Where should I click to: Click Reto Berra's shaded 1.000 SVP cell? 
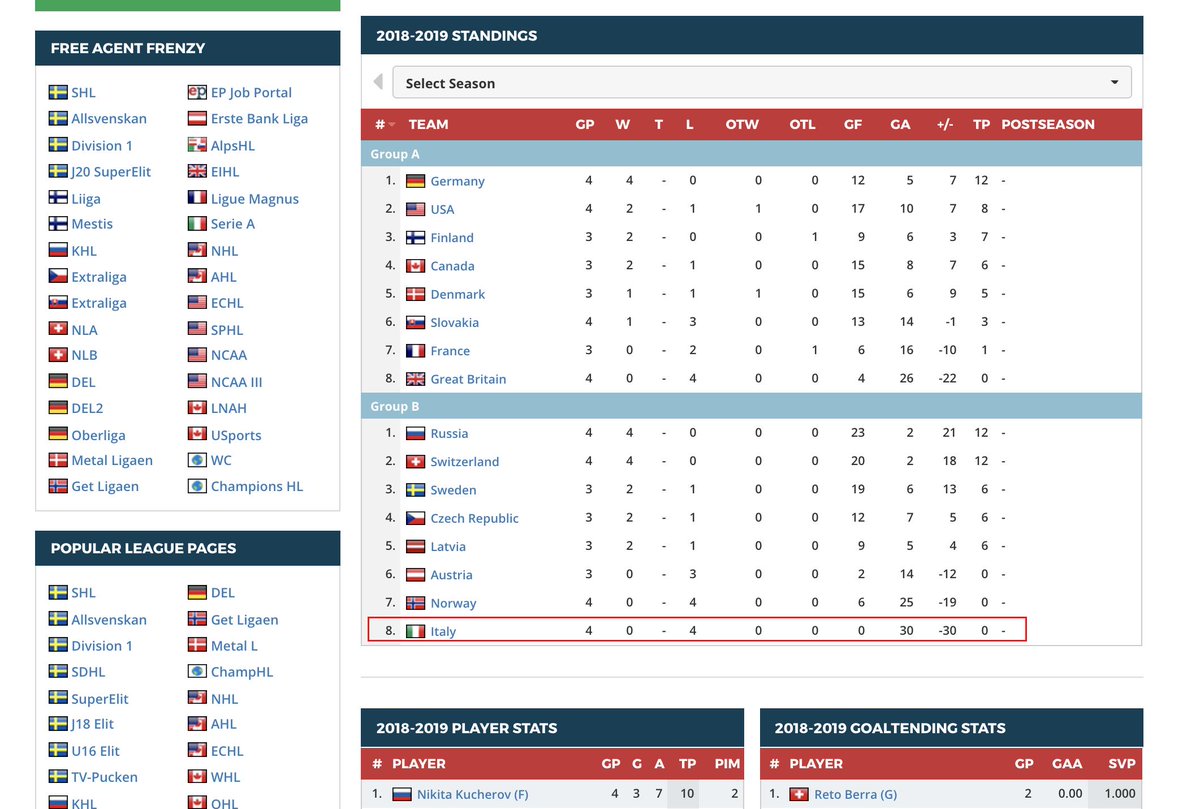(x=1120, y=794)
